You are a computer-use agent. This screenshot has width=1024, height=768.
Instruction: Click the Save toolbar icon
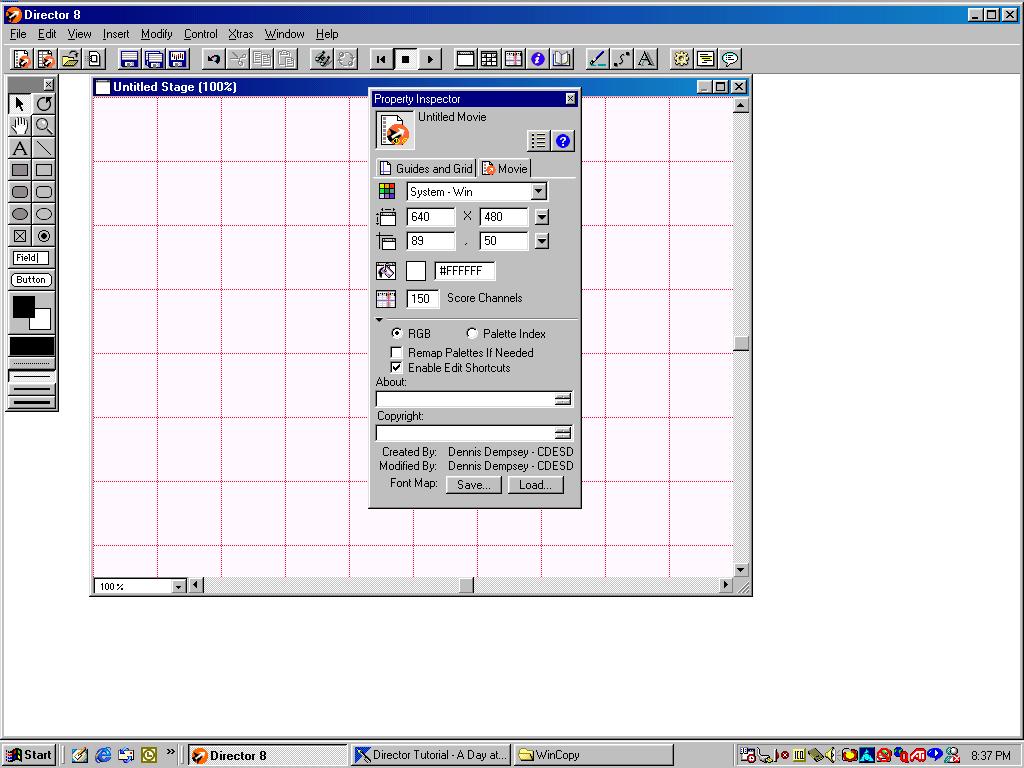coord(129,59)
